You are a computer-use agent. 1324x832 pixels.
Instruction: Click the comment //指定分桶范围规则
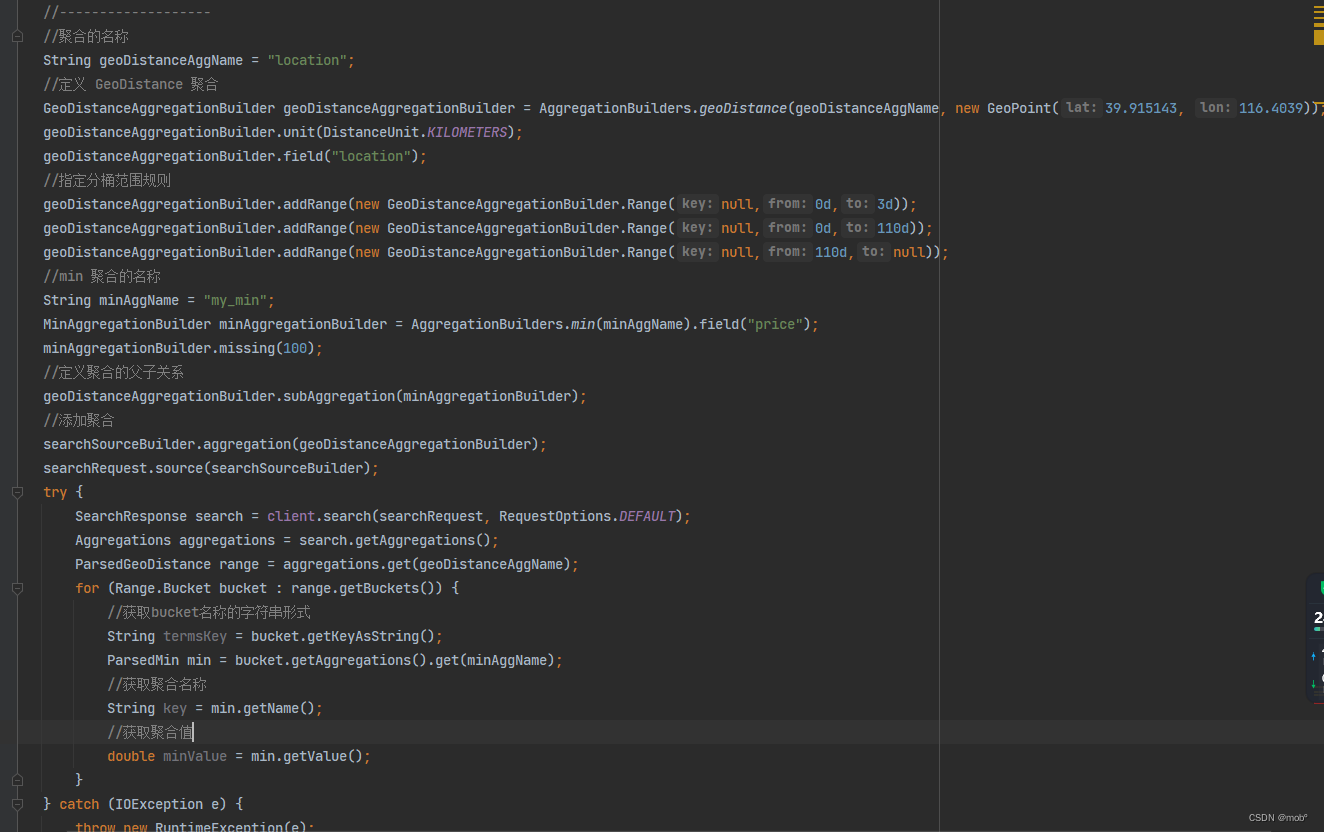coord(107,180)
